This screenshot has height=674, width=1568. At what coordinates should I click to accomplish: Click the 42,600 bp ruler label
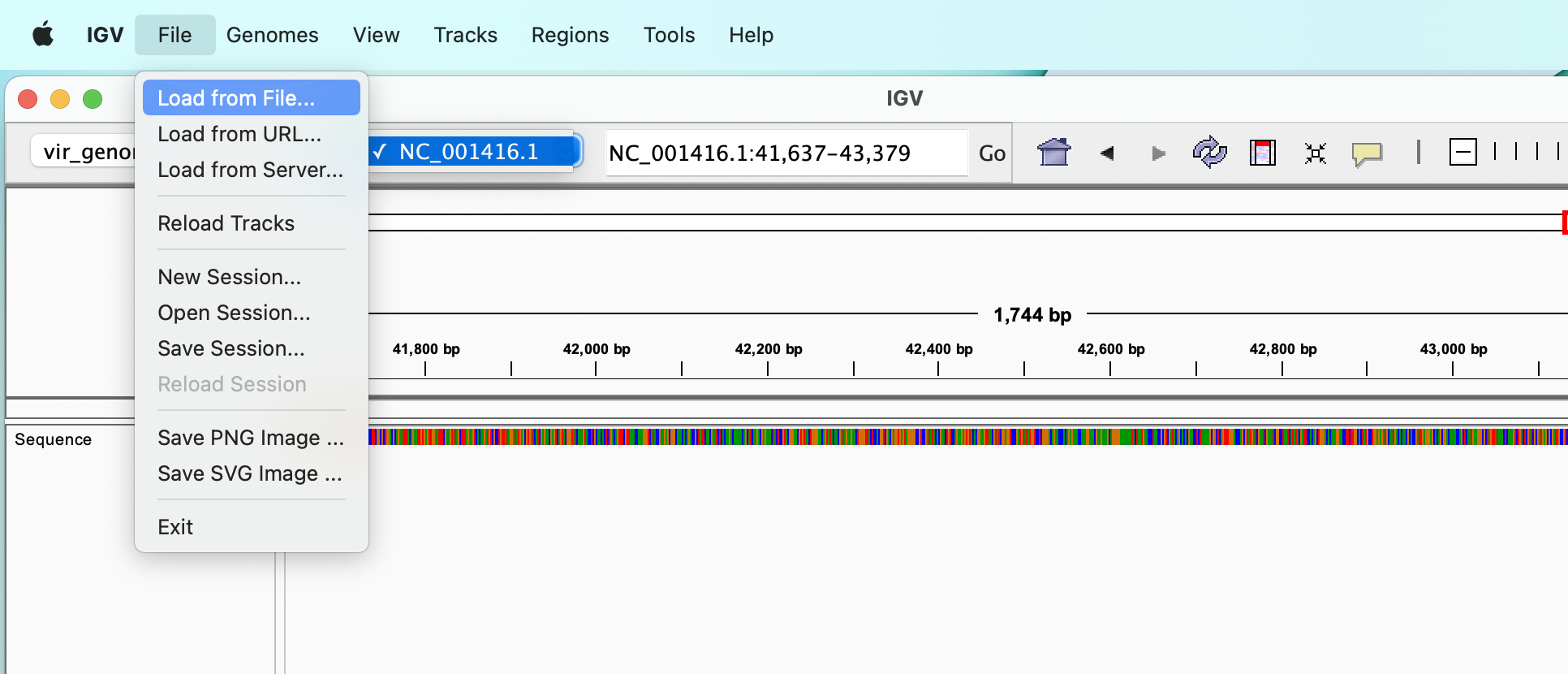click(1111, 349)
